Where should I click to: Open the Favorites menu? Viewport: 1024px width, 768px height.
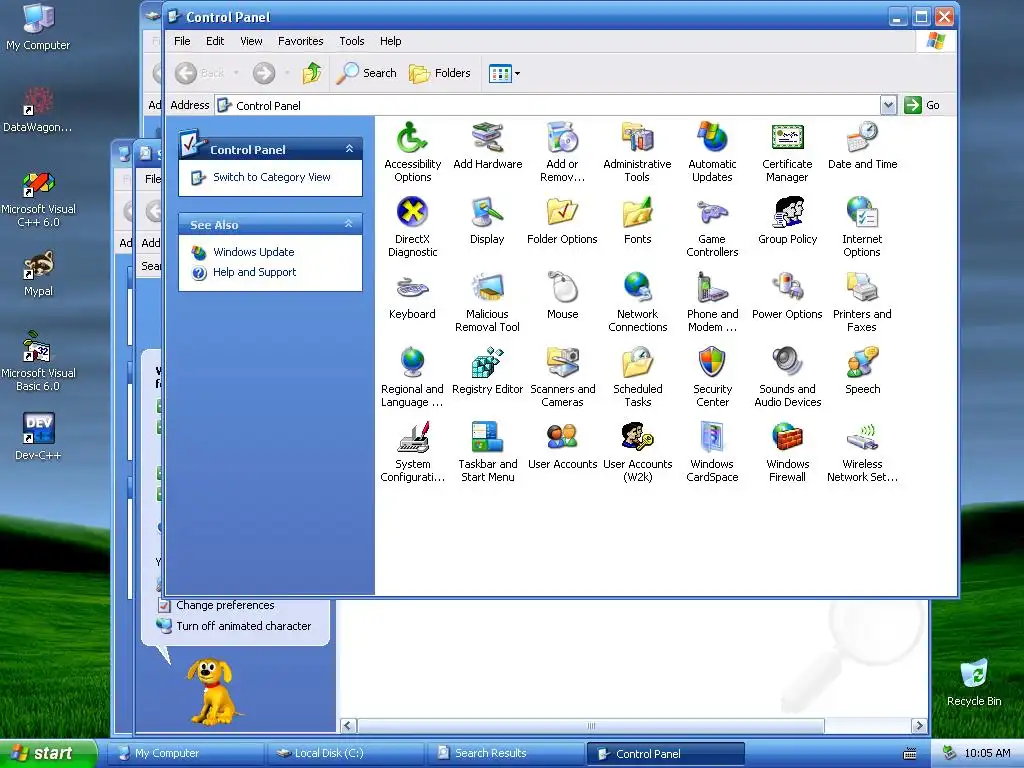point(300,41)
